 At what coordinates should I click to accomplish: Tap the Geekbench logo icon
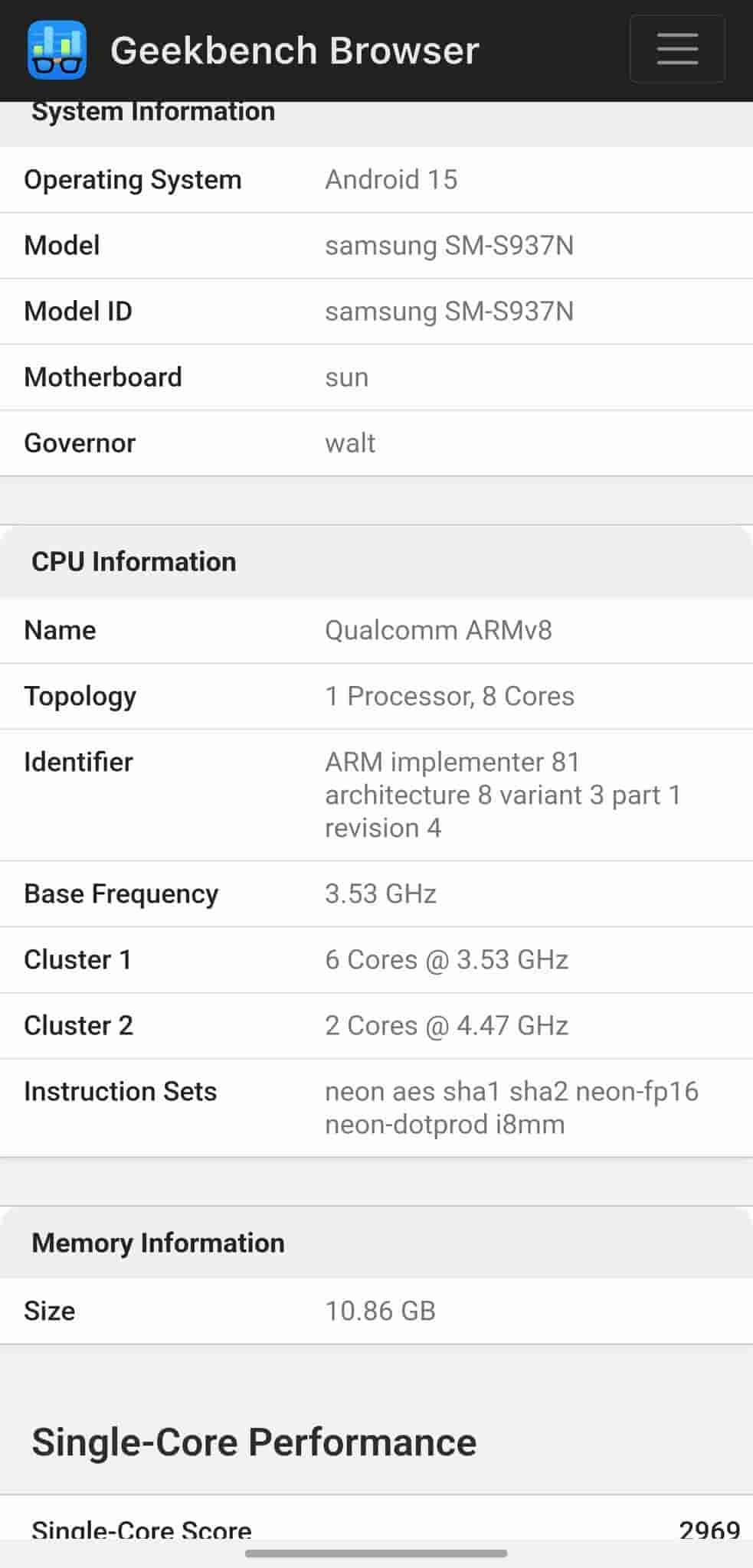[57, 50]
